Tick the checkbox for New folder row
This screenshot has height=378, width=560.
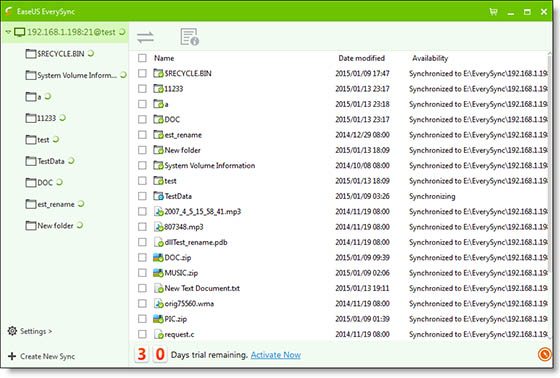(142, 150)
